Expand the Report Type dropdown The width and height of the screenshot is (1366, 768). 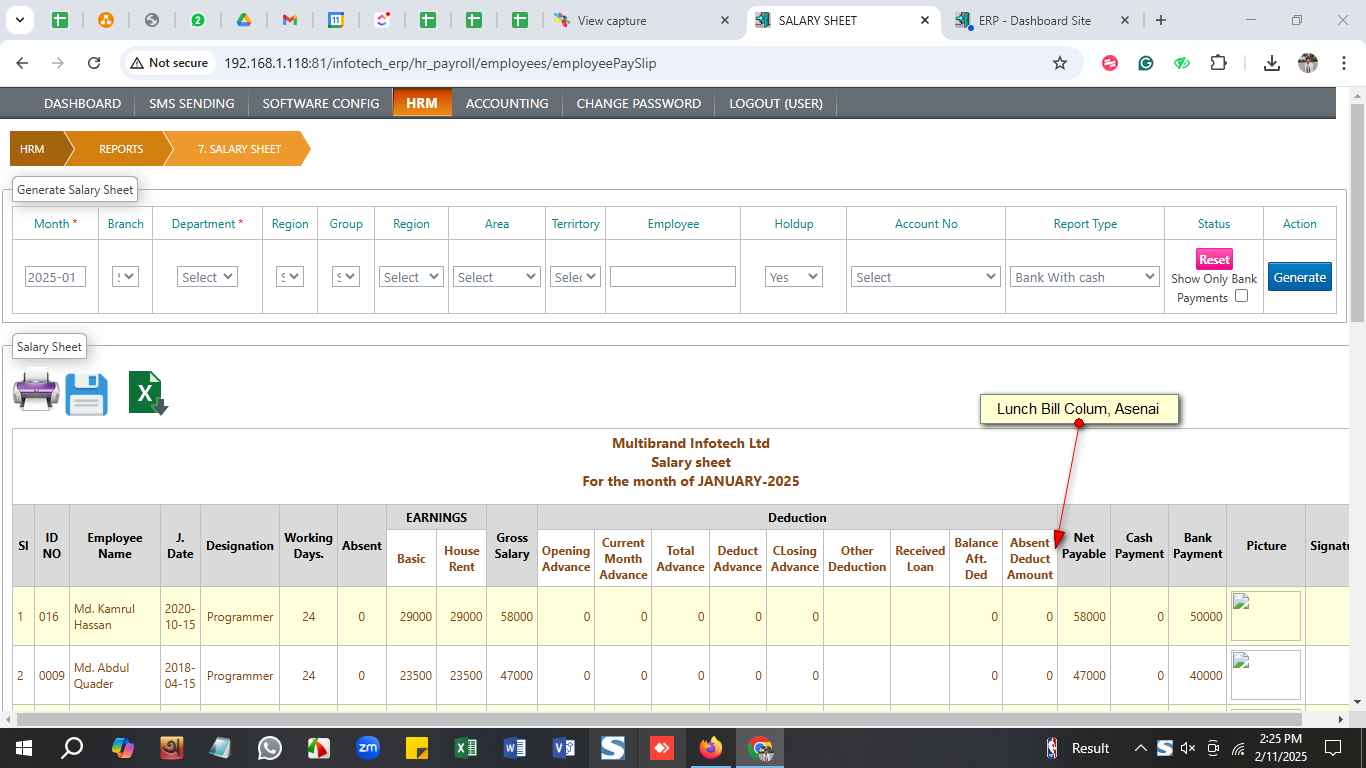tap(1084, 277)
